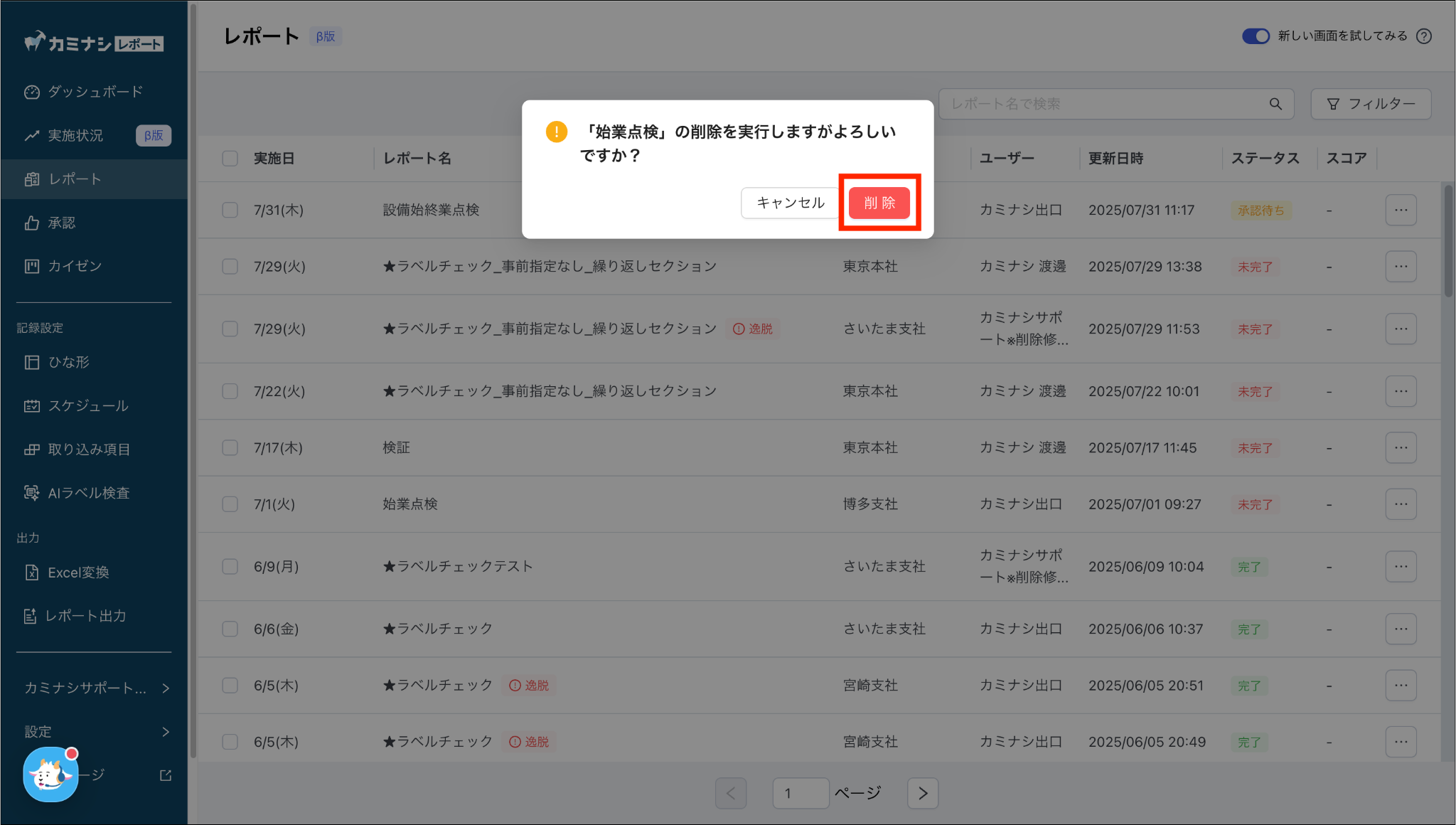Expand the 設定 sidebar chevron
This screenshot has height=825, width=1456.
pos(166,732)
